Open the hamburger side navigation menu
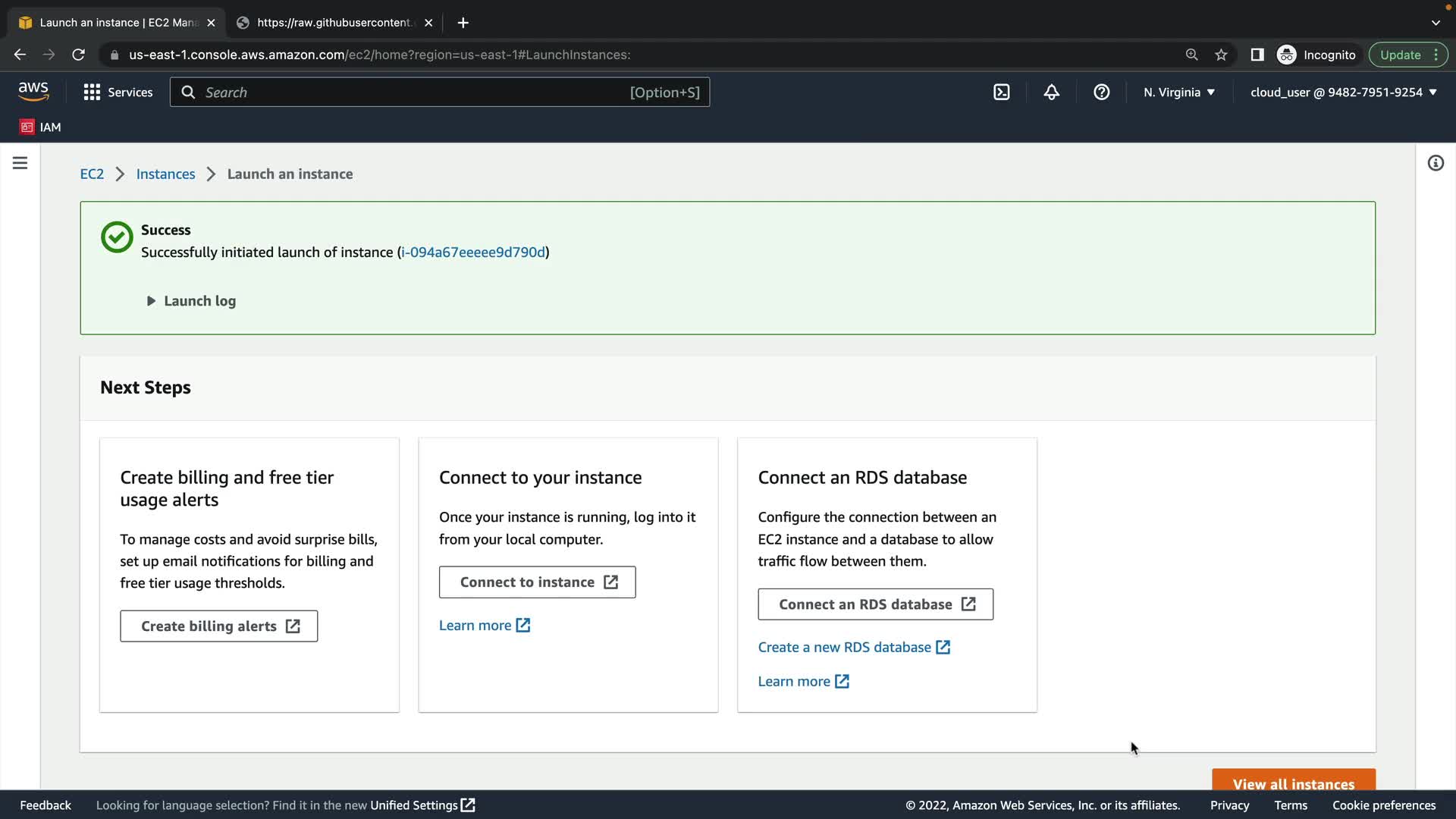The width and height of the screenshot is (1456, 819). pyautogui.click(x=20, y=163)
